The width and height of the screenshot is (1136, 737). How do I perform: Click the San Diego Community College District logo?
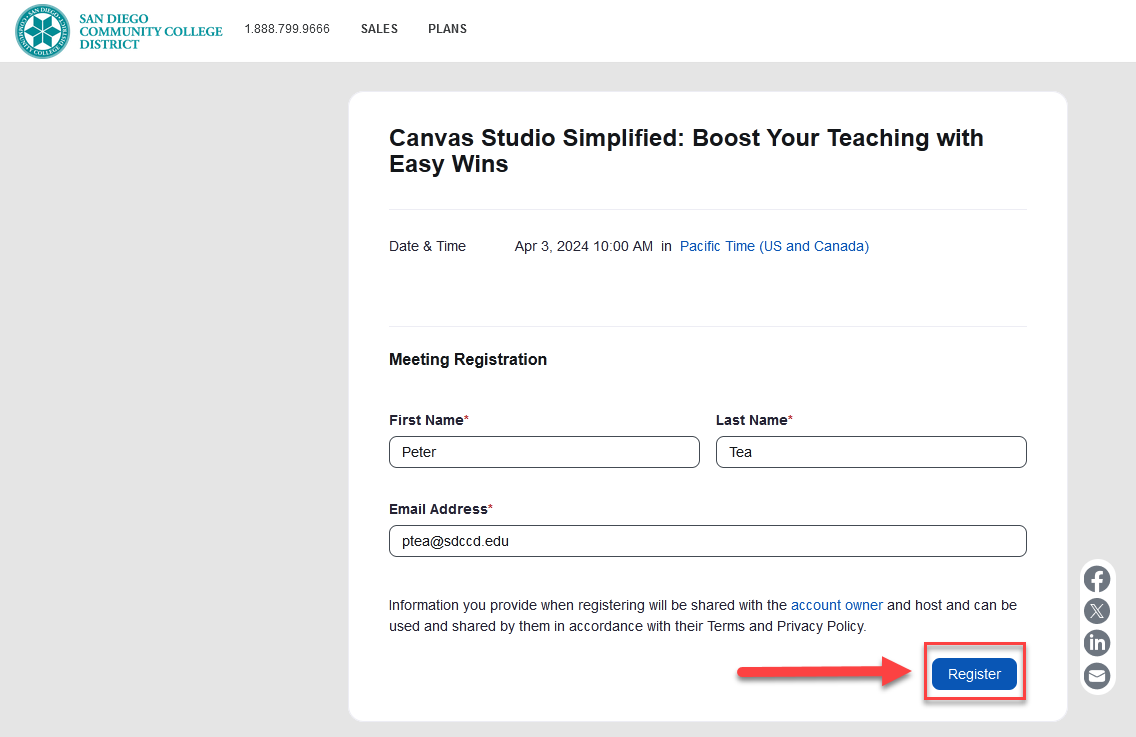(x=119, y=31)
